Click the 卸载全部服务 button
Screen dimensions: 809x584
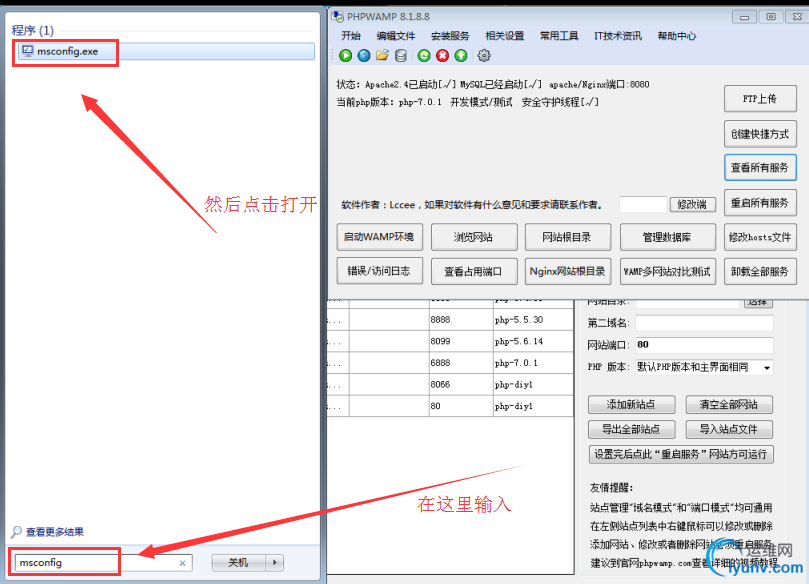click(760, 271)
